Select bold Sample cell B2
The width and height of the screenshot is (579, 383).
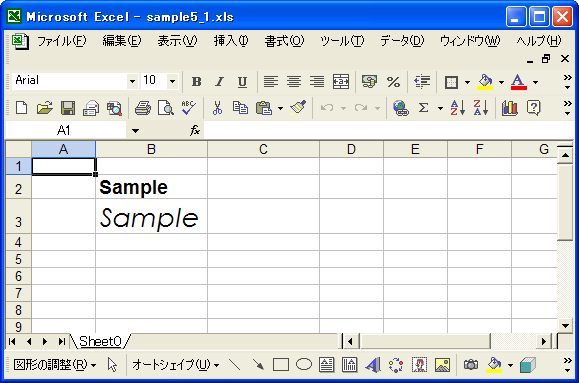pos(151,187)
